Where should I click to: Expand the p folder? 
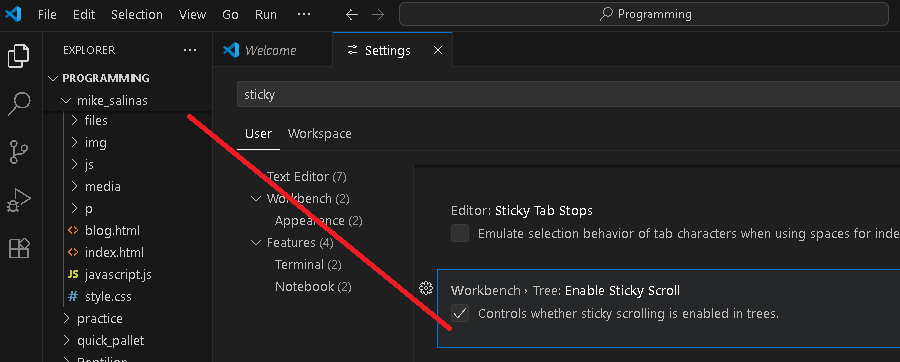coord(74,209)
